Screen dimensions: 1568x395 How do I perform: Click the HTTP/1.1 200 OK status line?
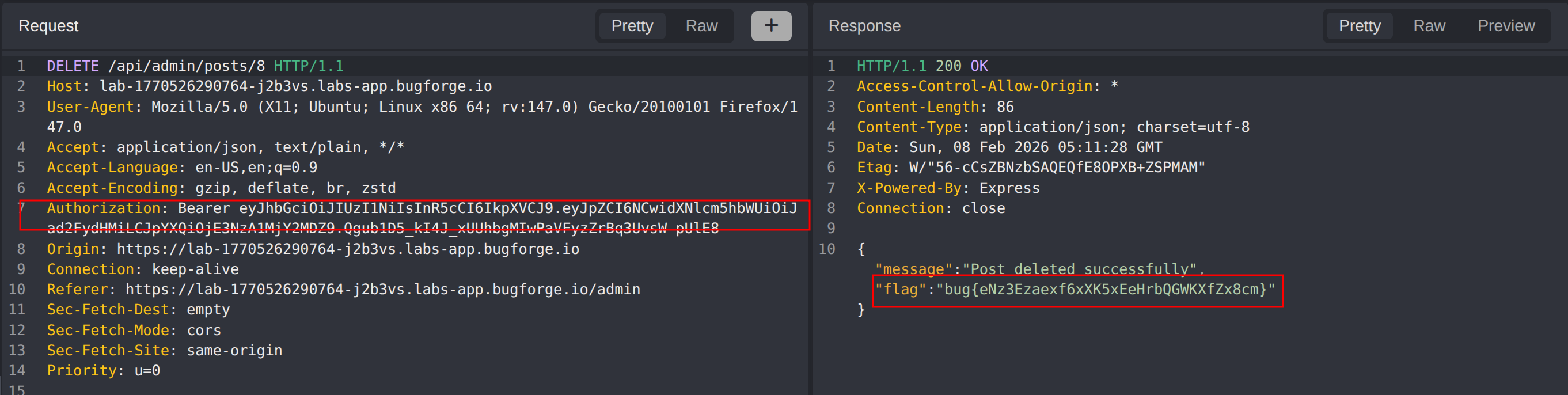point(921,66)
